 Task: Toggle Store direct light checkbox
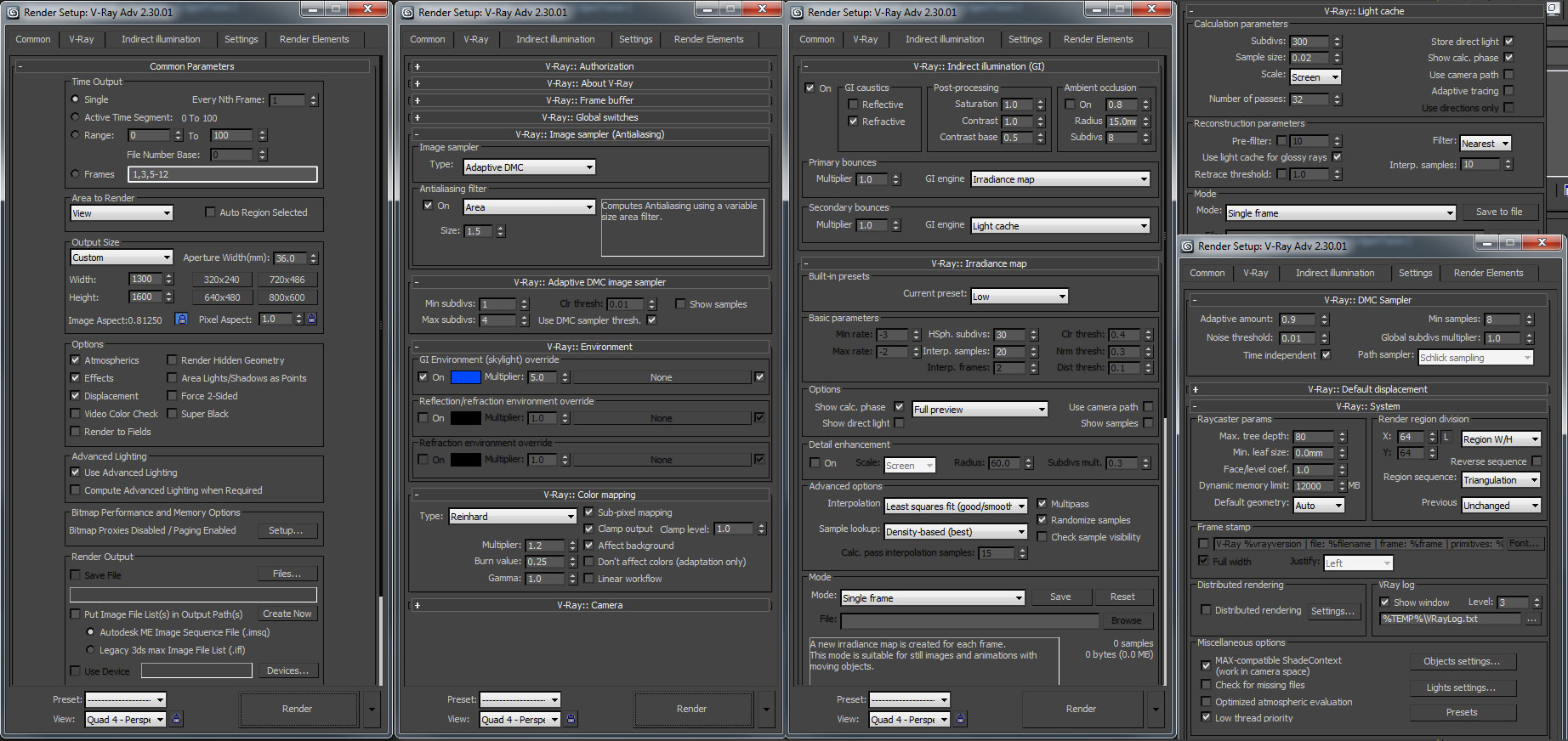point(1508,42)
